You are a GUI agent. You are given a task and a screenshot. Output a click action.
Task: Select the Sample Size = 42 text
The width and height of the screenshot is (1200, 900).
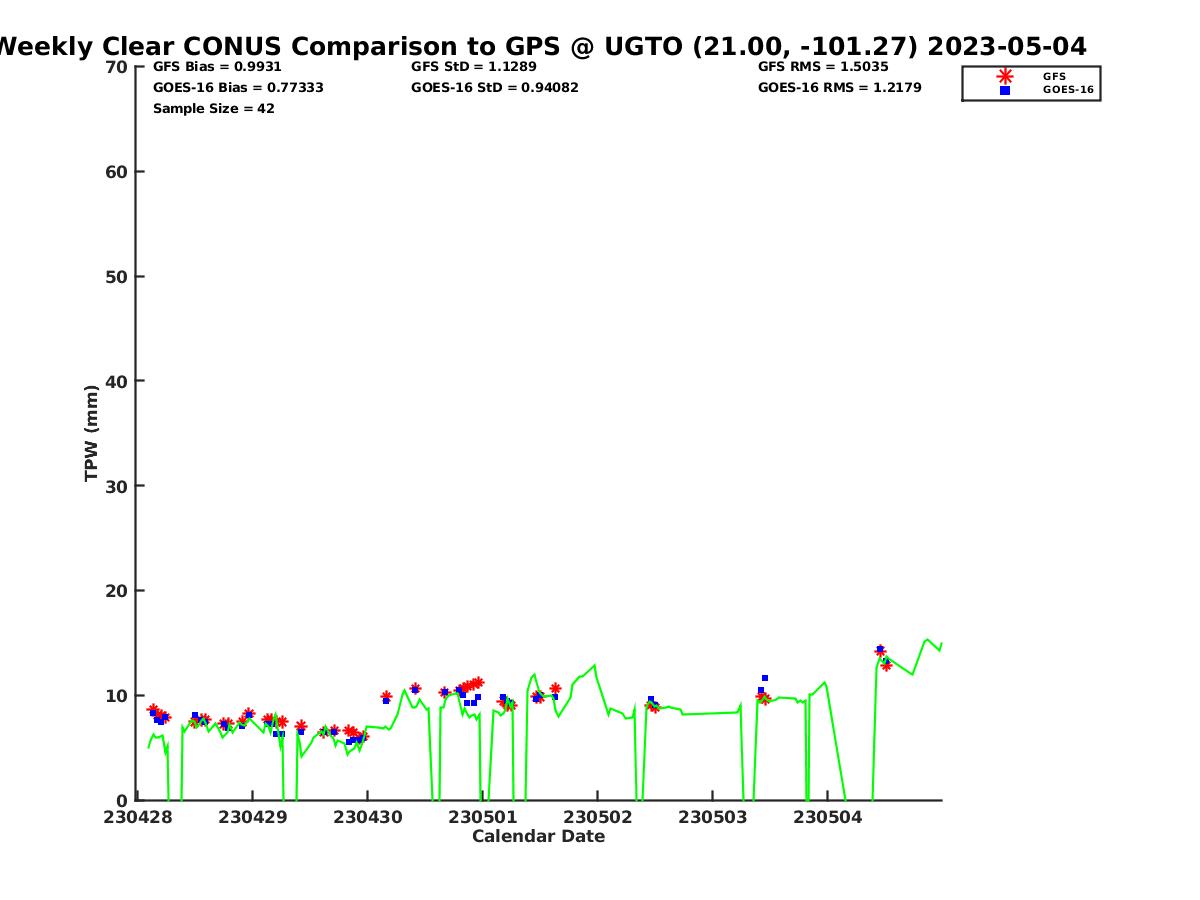point(213,108)
